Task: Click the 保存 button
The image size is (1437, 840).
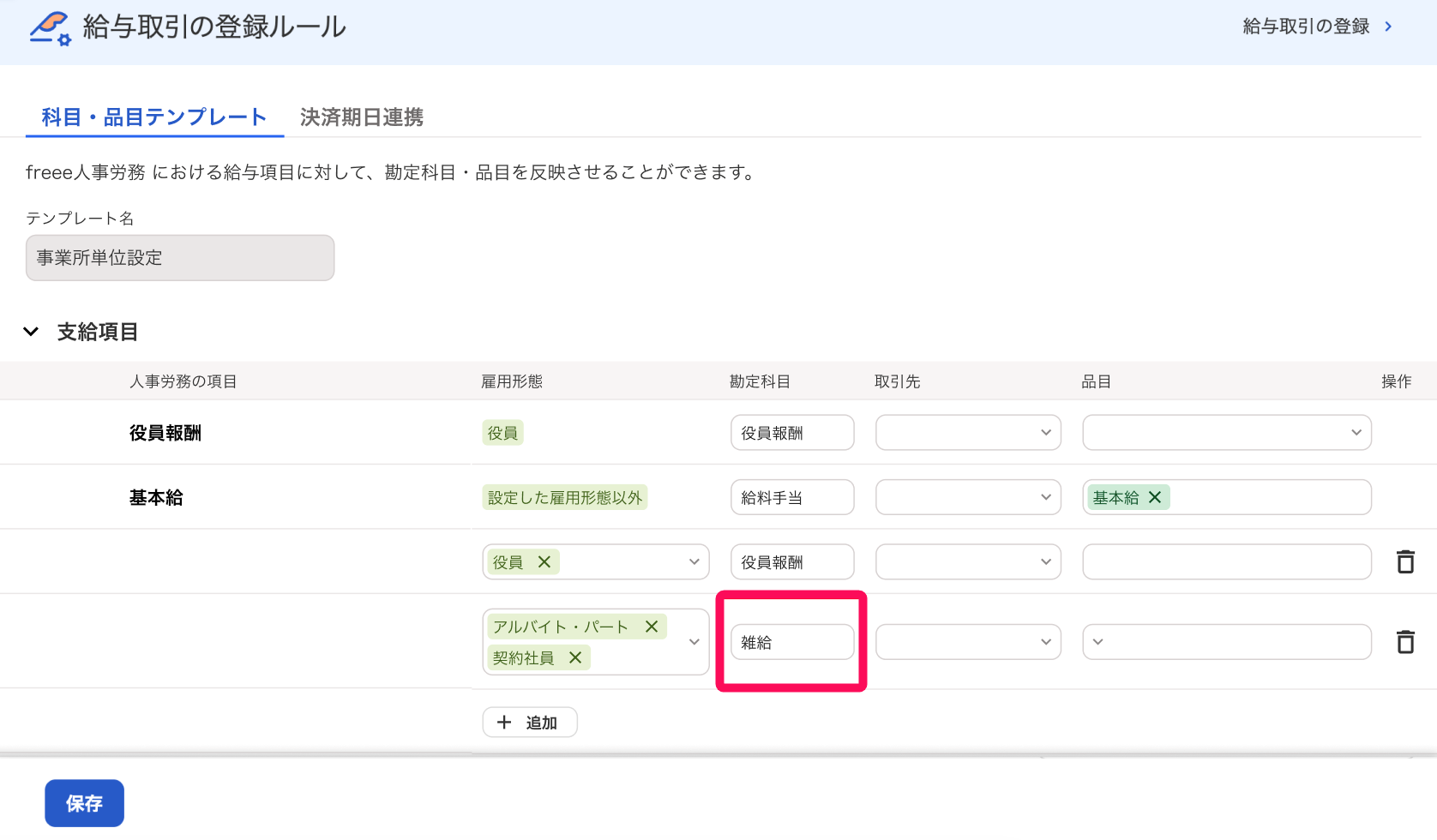Action: tap(84, 803)
